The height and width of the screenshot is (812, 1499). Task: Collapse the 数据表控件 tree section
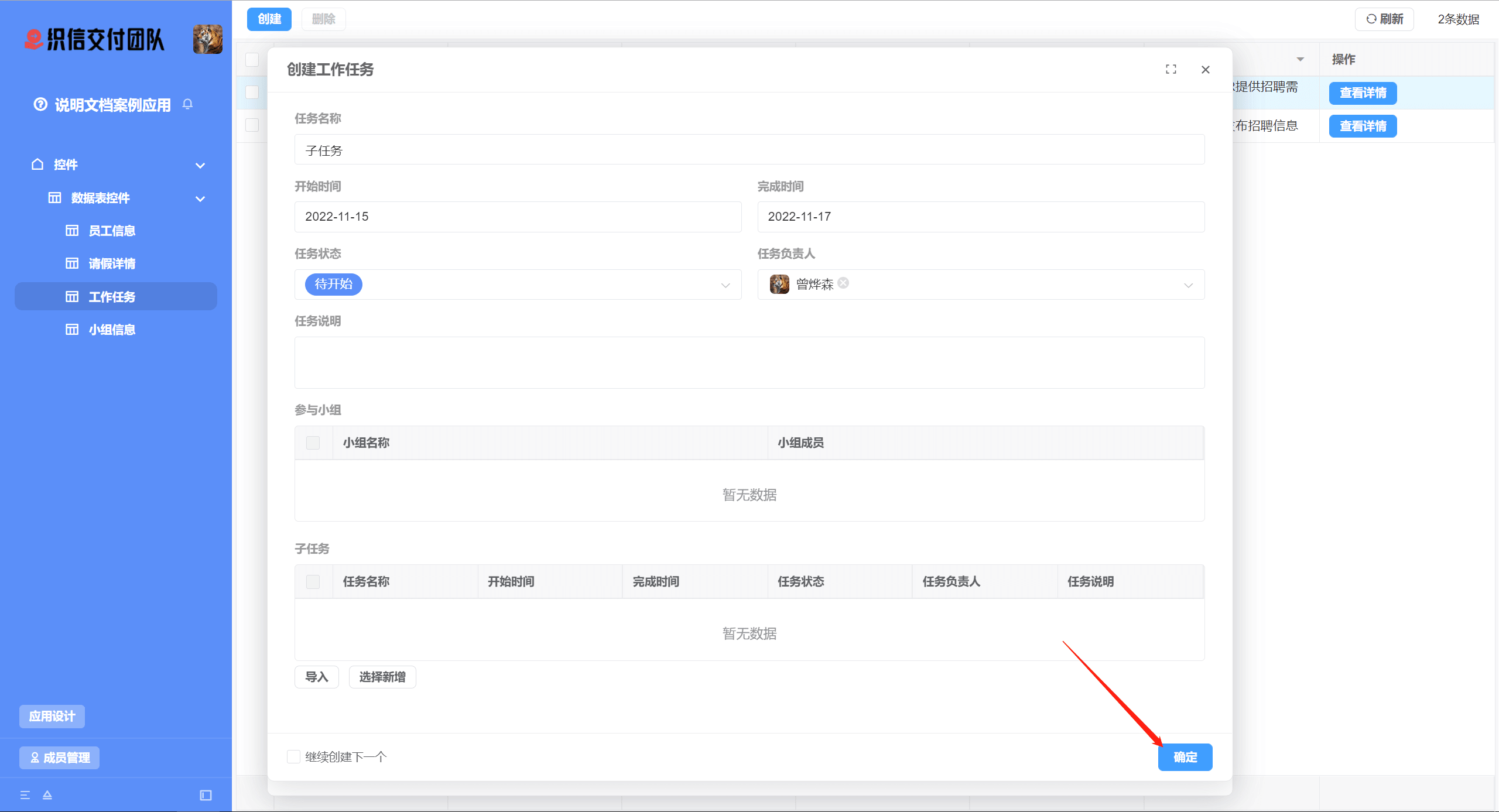(200, 198)
